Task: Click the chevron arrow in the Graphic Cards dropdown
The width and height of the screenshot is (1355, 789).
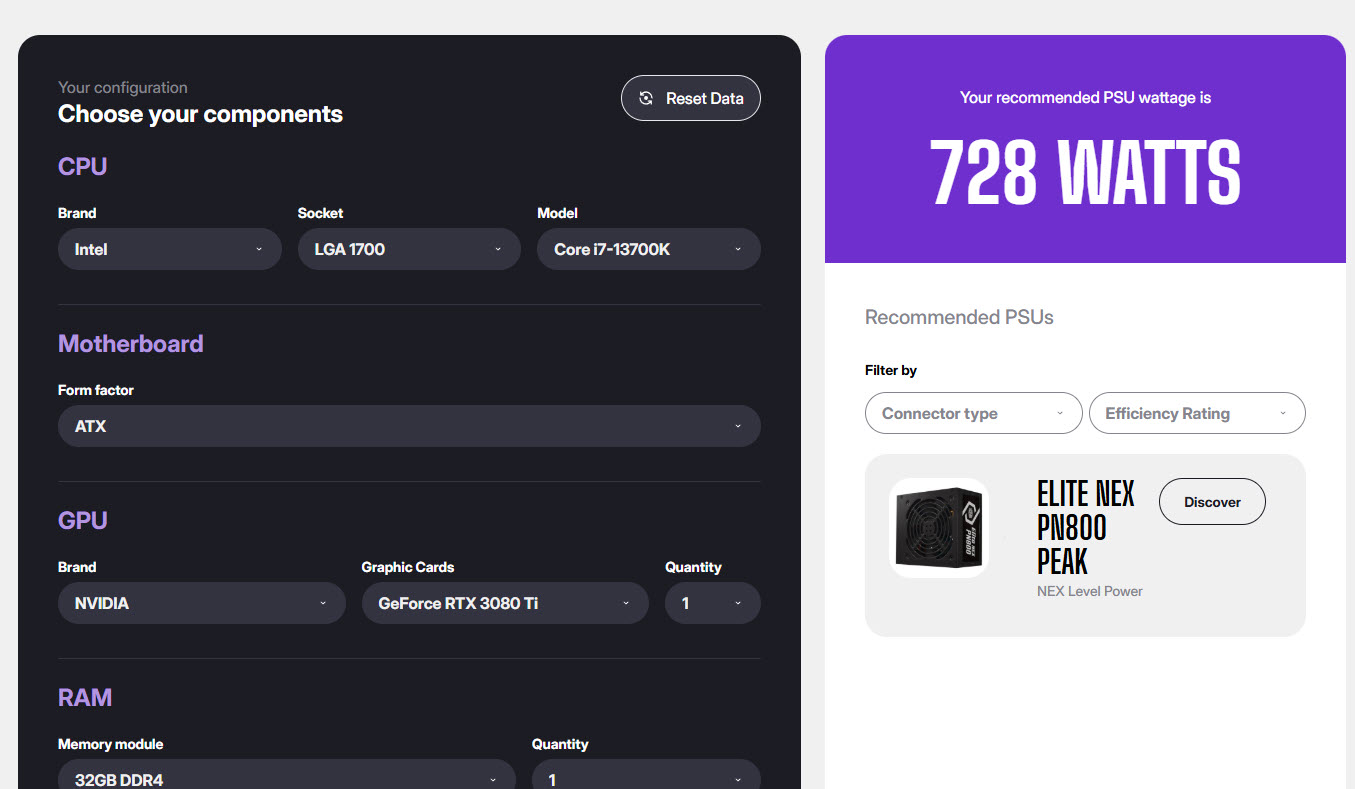Action: pyautogui.click(x=626, y=603)
